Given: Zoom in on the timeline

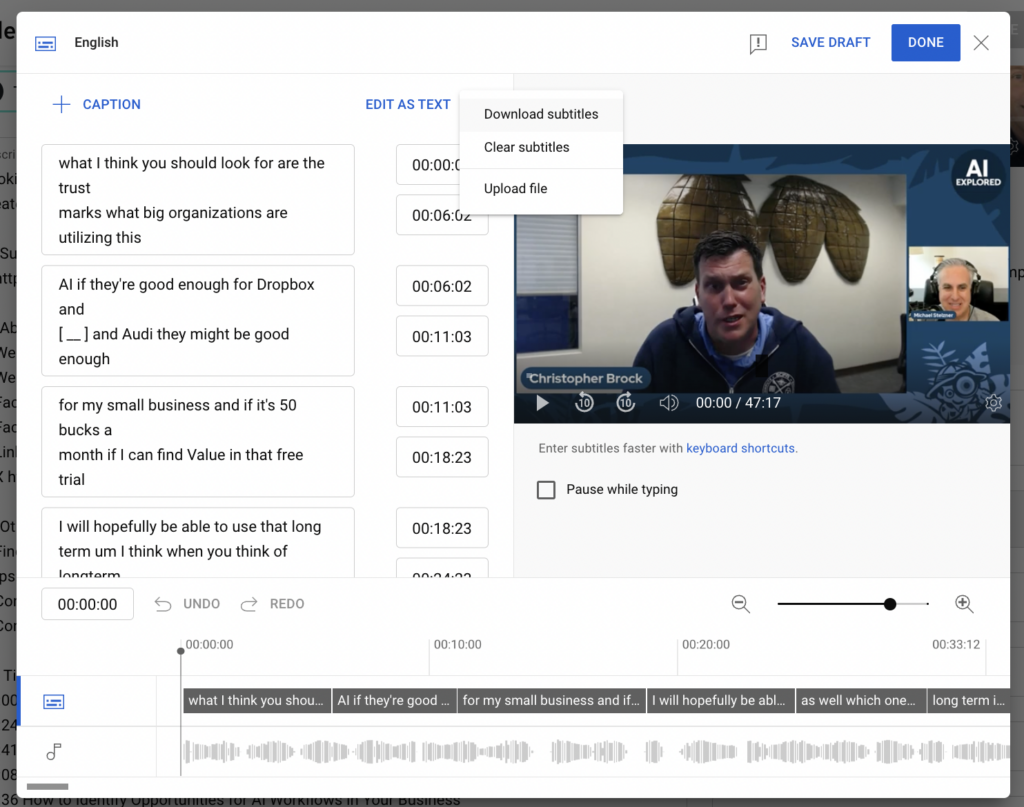Looking at the screenshot, I should [x=964, y=604].
